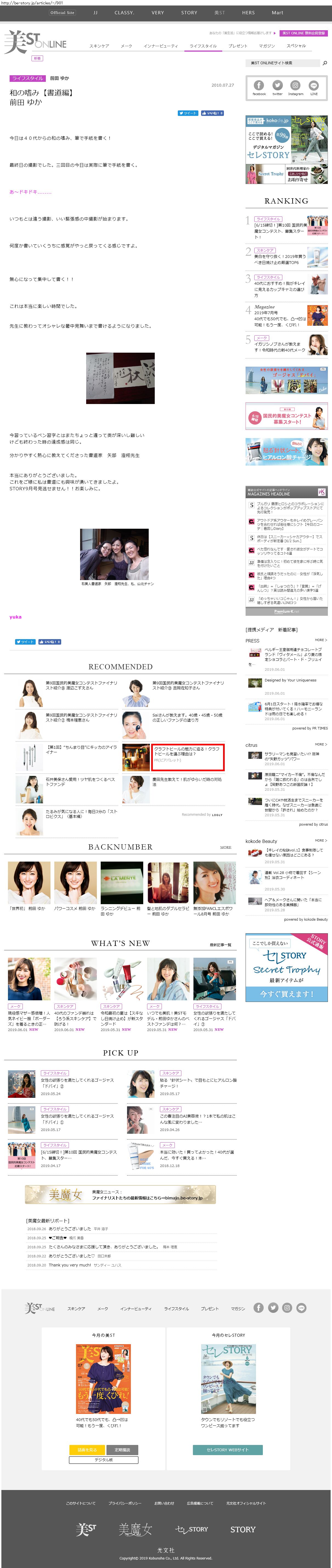The height and width of the screenshot is (1568, 332).
Task: Open the LINE icon in the sidebar
Action: click(314, 86)
